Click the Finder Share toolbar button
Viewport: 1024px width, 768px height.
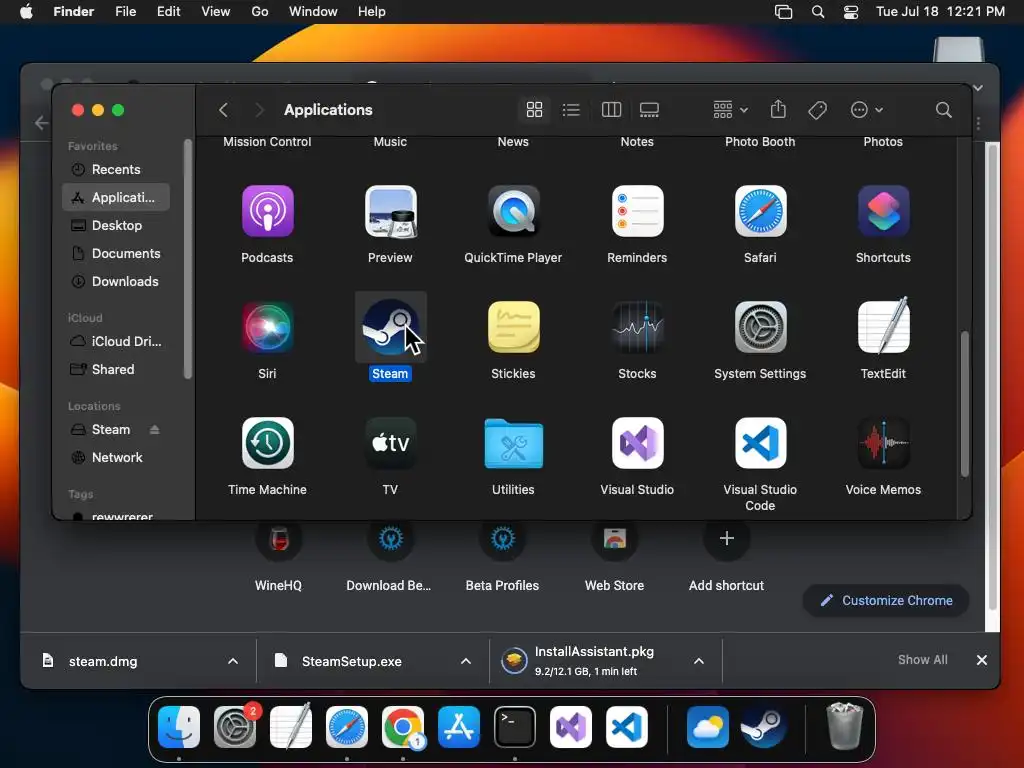pyautogui.click(x=778, y=109)
